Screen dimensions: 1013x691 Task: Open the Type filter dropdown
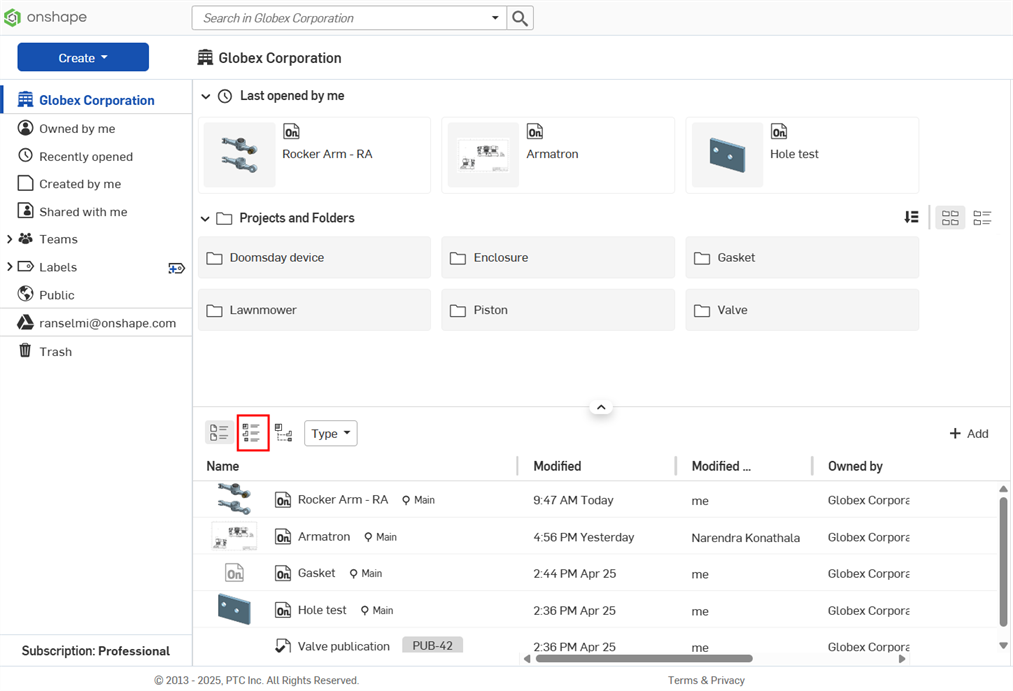(x=330, y=433)
